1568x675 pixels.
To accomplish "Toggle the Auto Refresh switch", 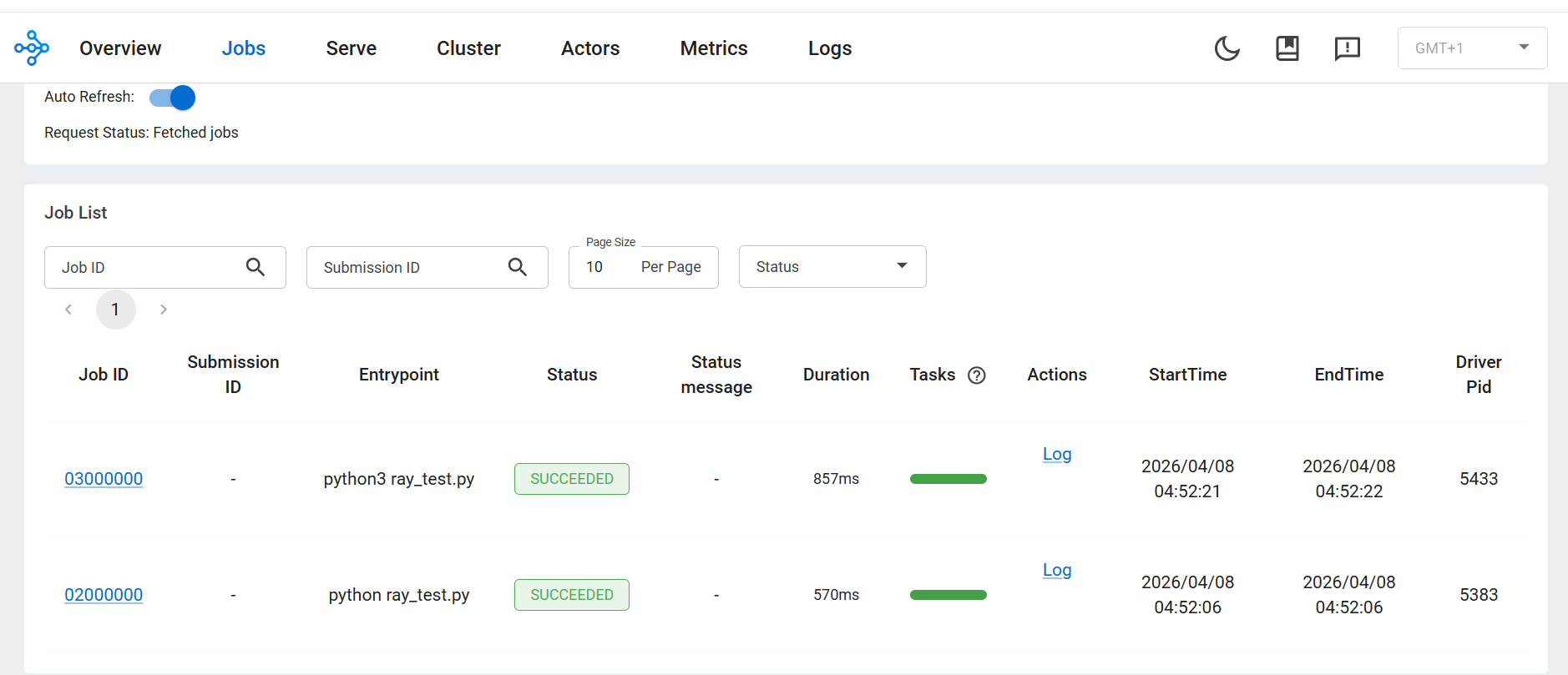I will (x=173, y=98).
